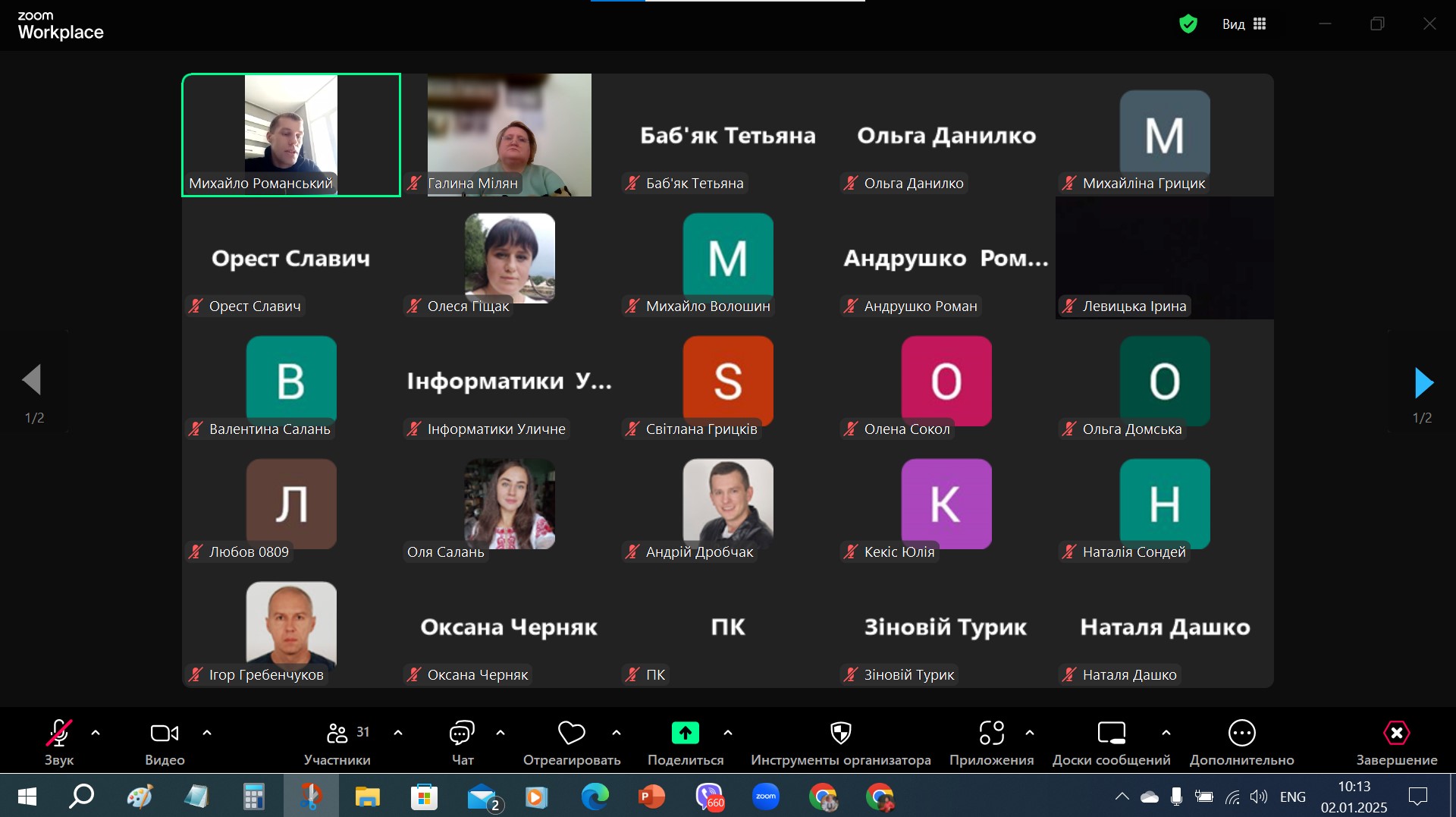
Task: Expand video options arrow next to Видео
Action: pyautogui.click(x=207, y=733)
